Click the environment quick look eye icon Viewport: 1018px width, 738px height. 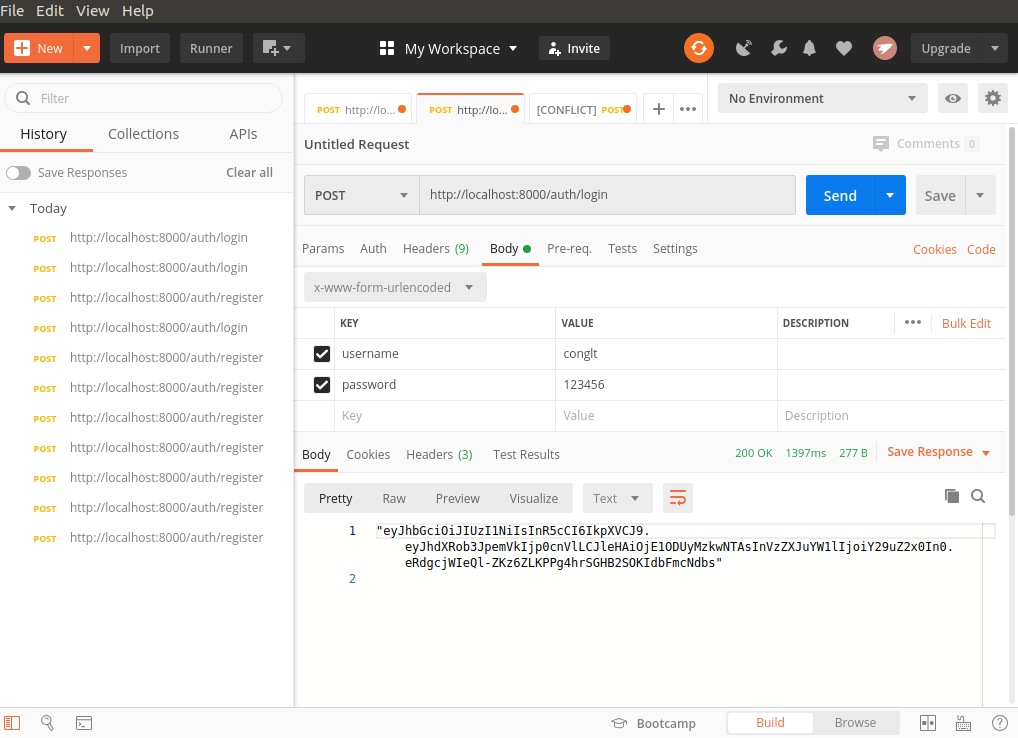tap(953, 98)
